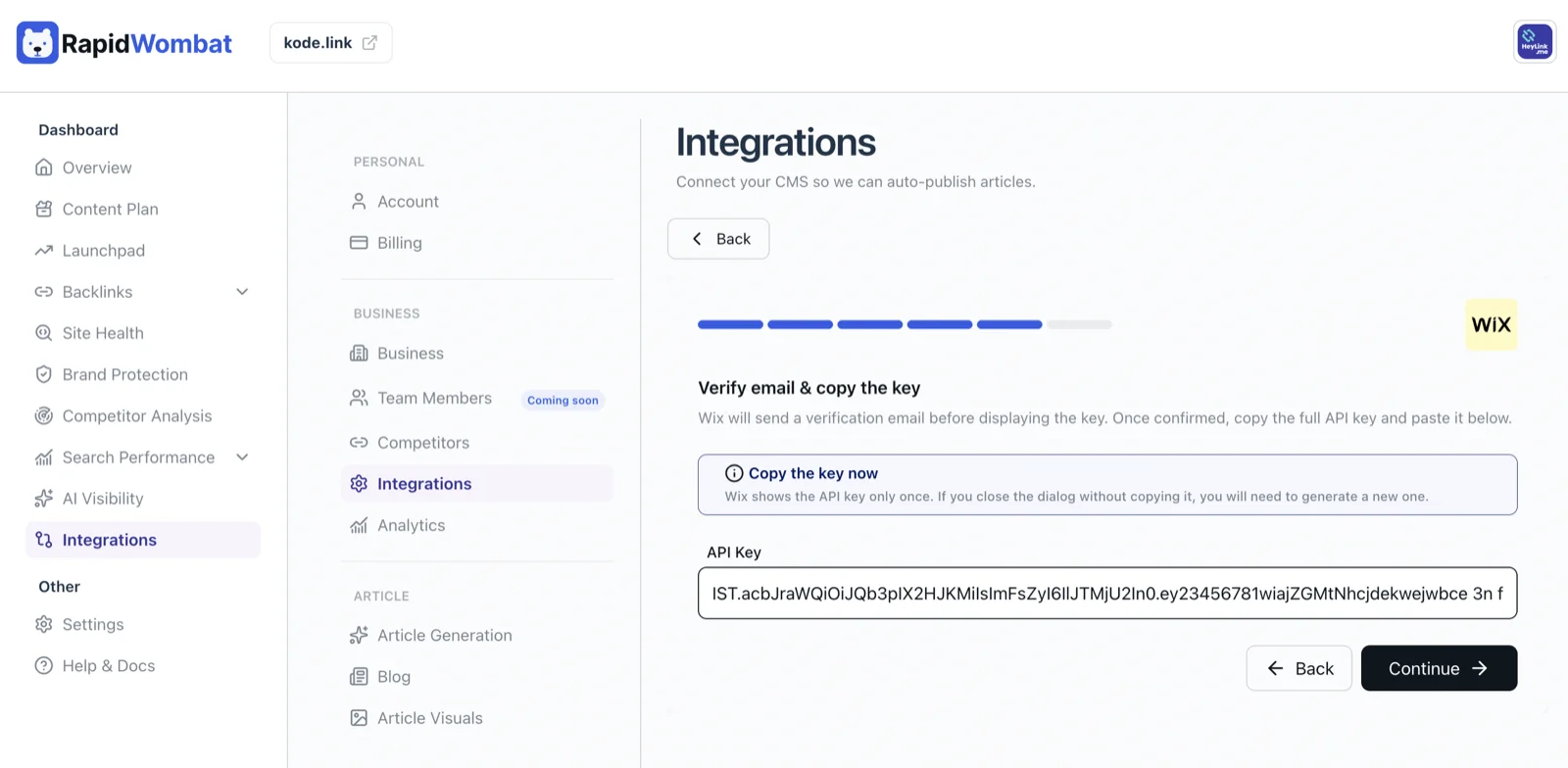Click the Analytics bar chart icon

pyautogui.click(x=359, y=526)
